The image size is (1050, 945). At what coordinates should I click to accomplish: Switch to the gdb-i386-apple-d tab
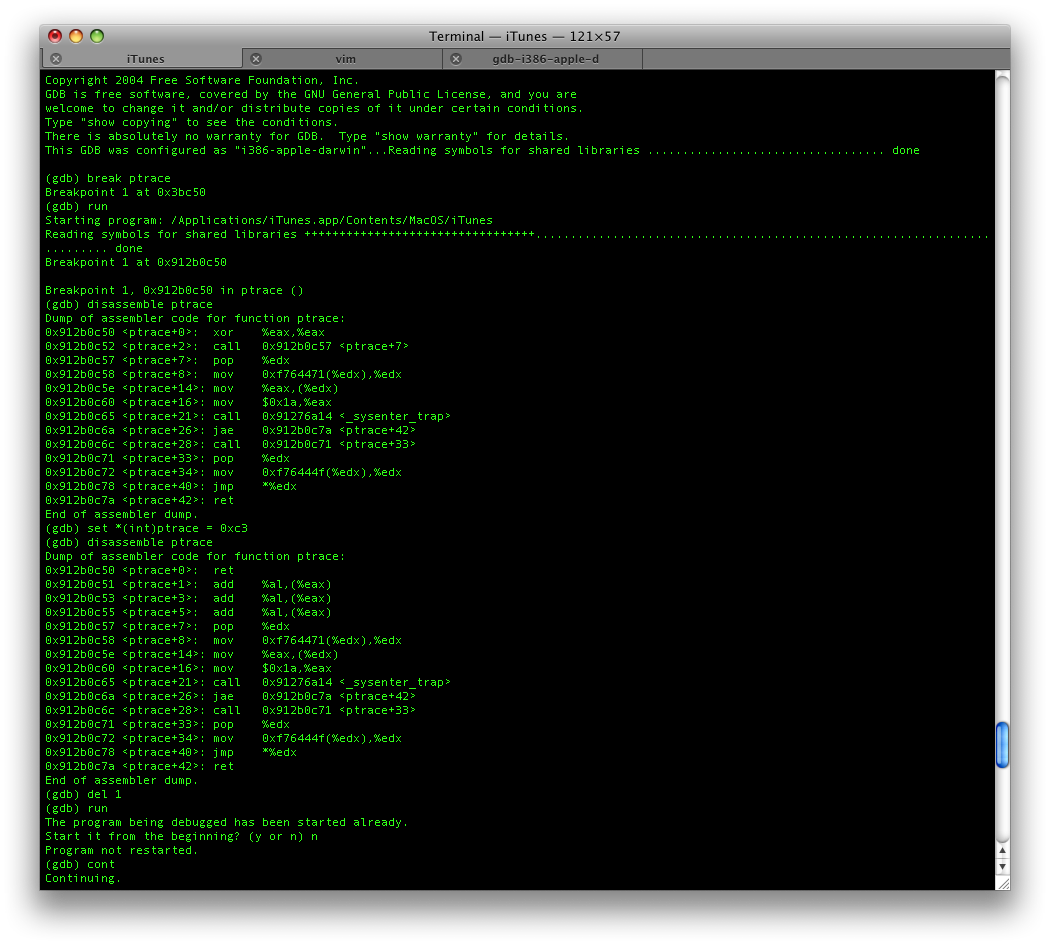click(544, 59)
